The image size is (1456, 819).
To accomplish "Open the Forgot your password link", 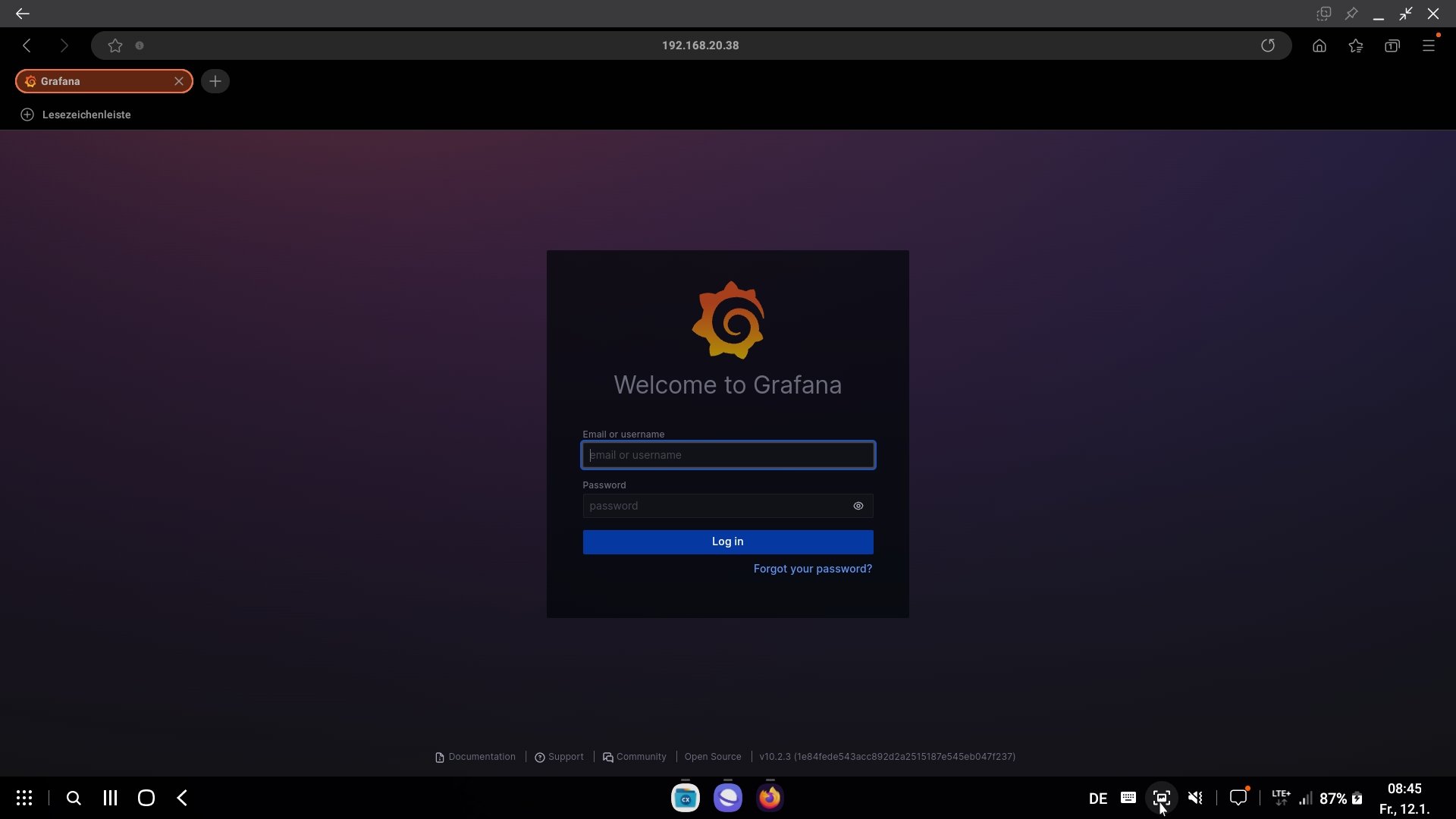I will point(812,569).
